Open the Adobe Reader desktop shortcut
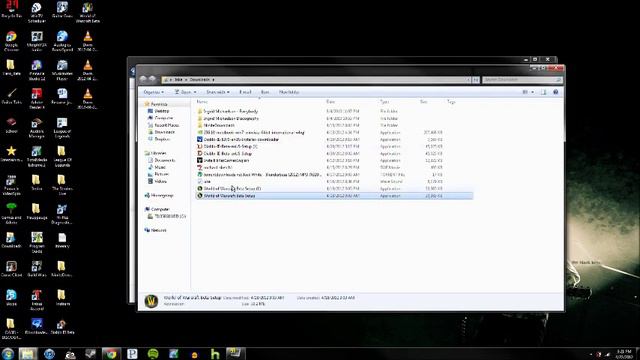 tap(37, 98)
